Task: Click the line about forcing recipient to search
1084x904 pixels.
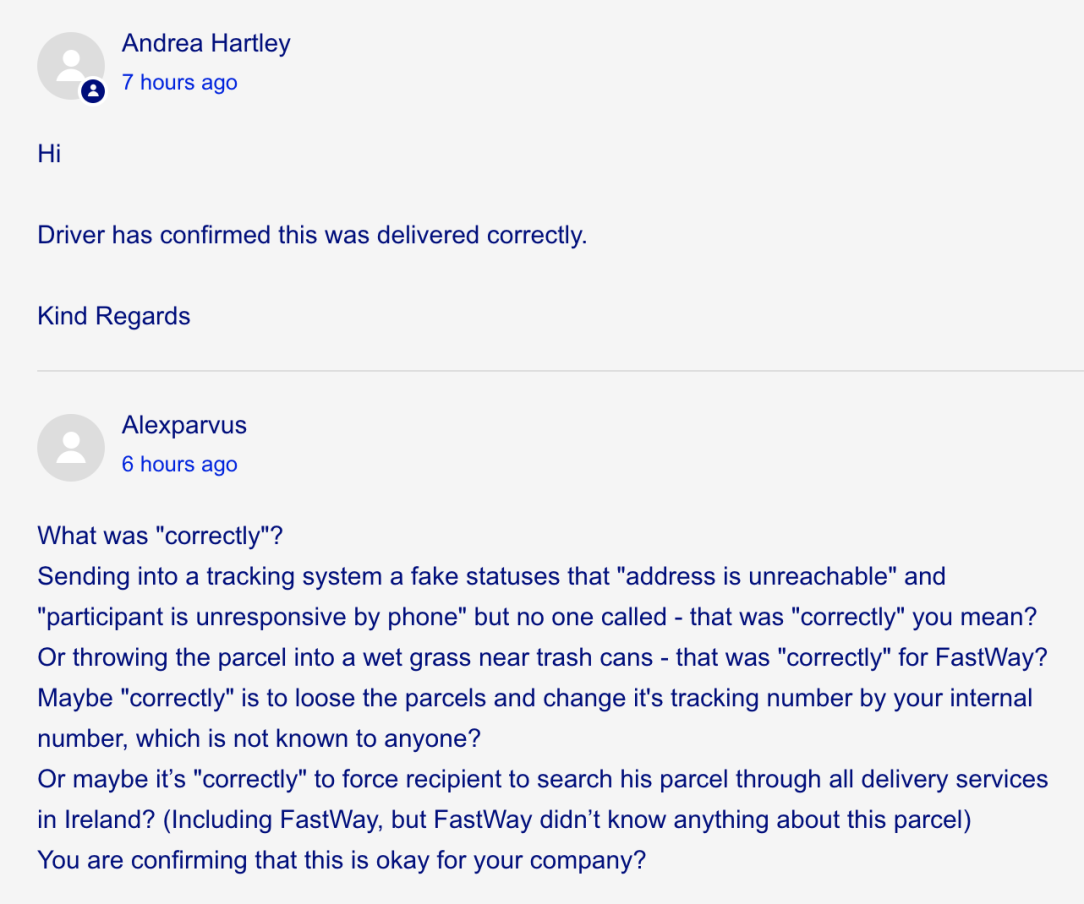Action: [x=542, y=778]
